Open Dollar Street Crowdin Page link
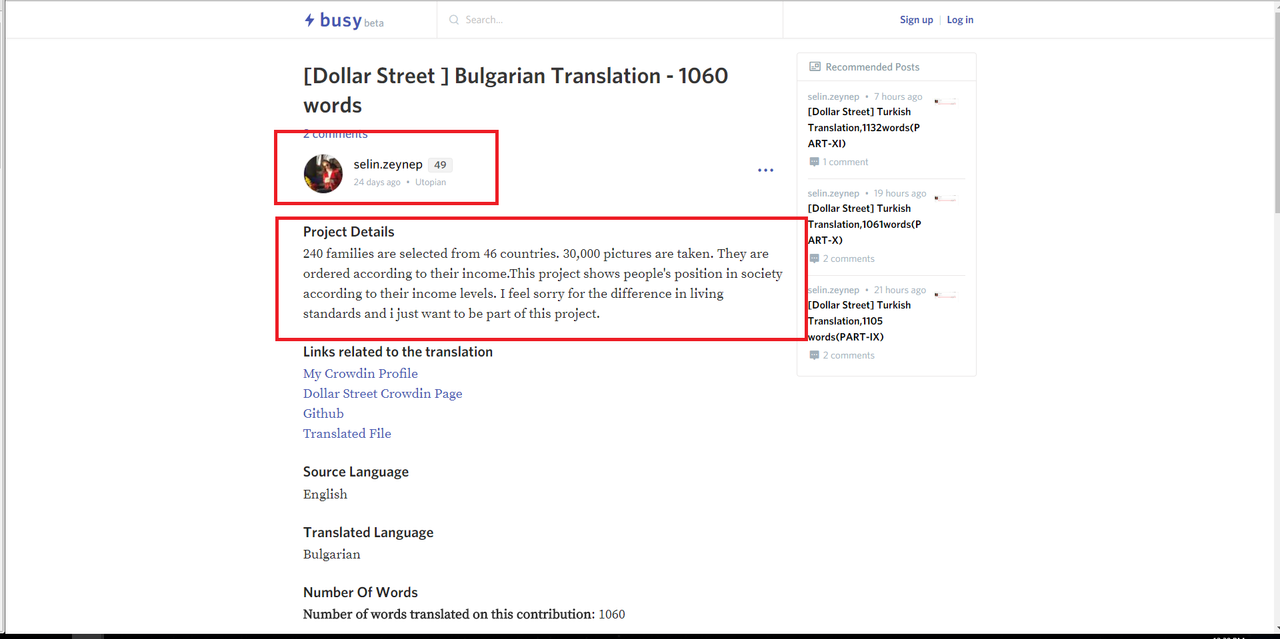This screenshot has width=1280, height=639. tap(382, 394)
